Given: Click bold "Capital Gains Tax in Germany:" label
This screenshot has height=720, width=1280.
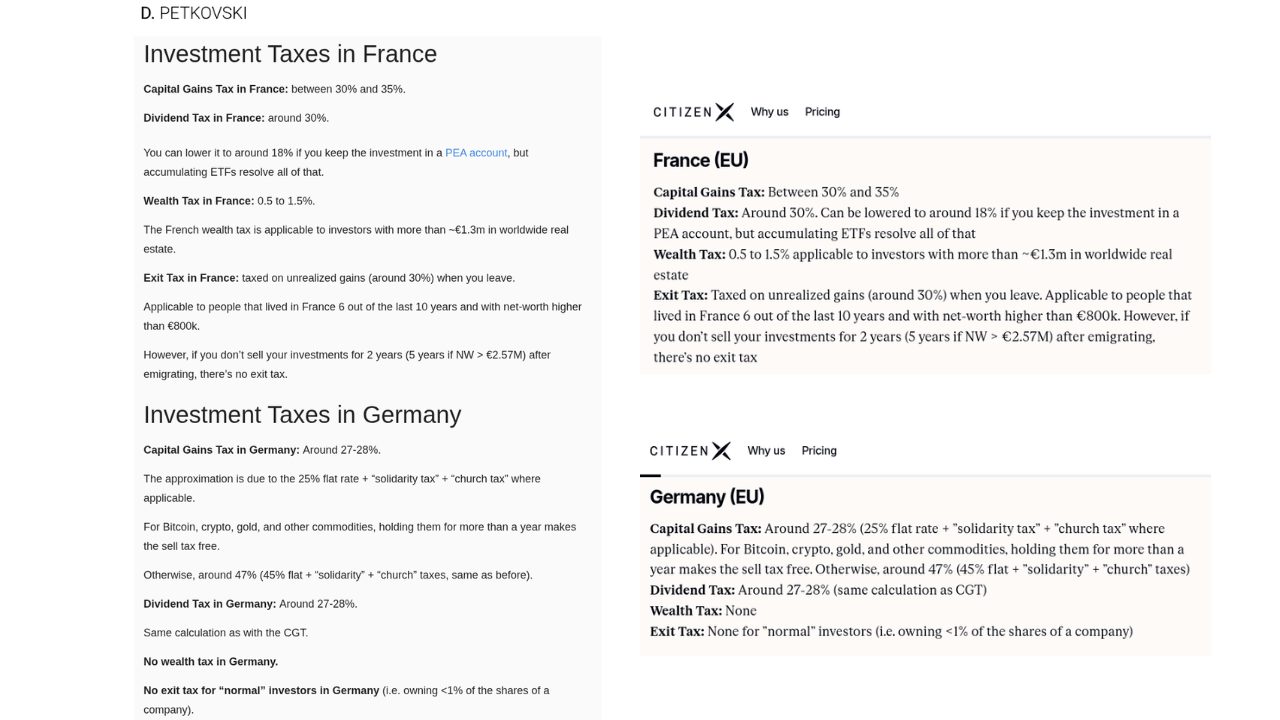Looking at the screenshot, I should point(221,450).
